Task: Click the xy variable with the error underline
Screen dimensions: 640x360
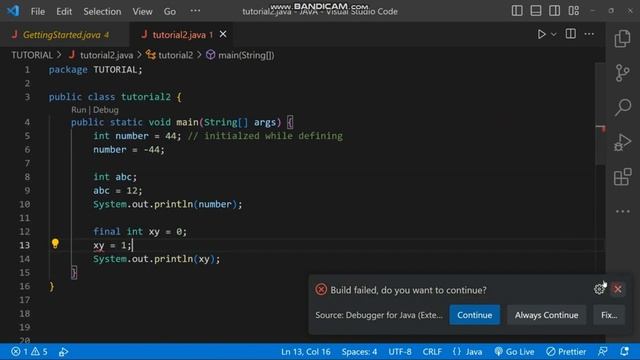Action: [98, 245]
